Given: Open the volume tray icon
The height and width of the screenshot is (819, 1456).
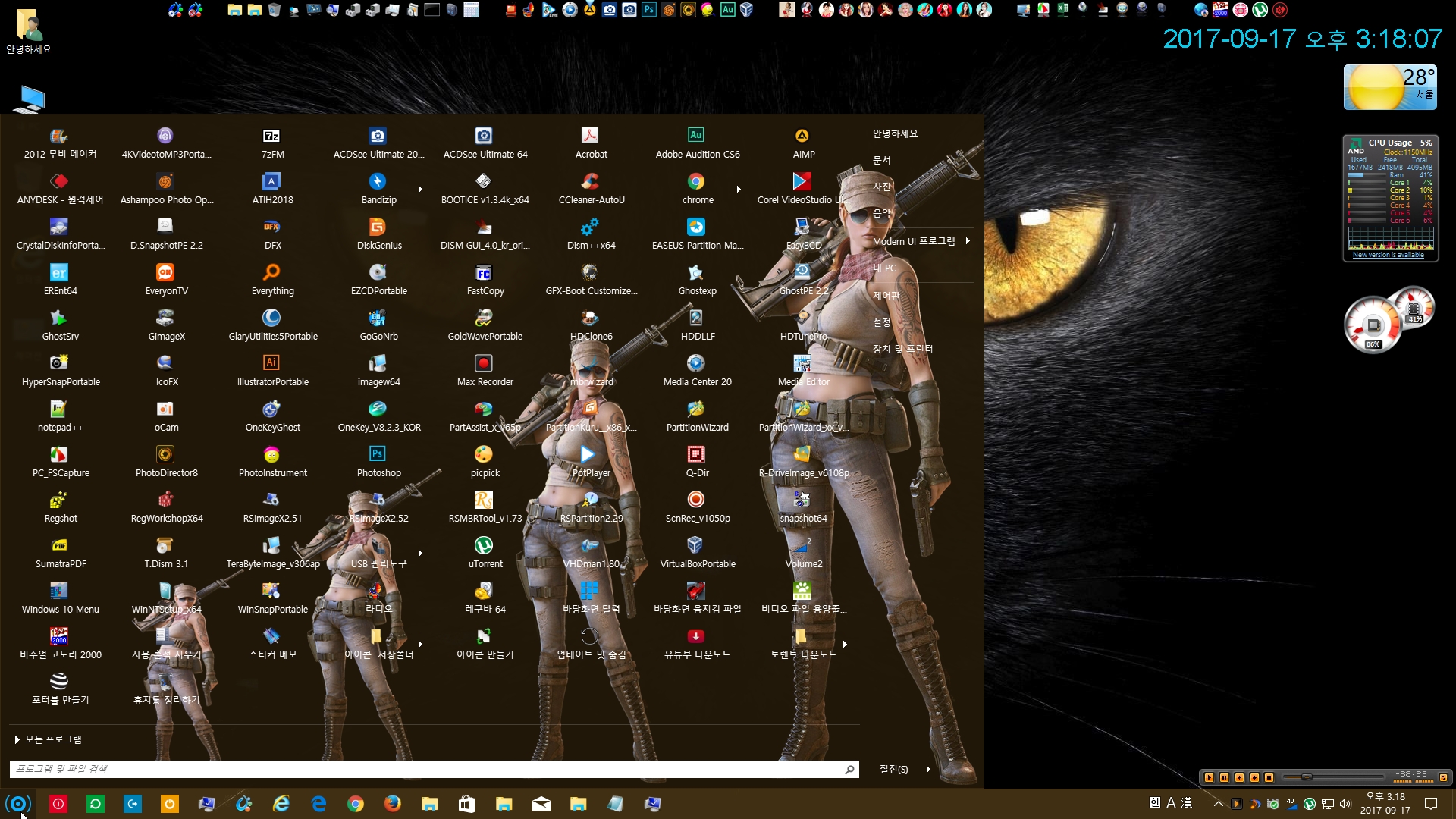Looking at the screenshot, I should pos(1345,804).
